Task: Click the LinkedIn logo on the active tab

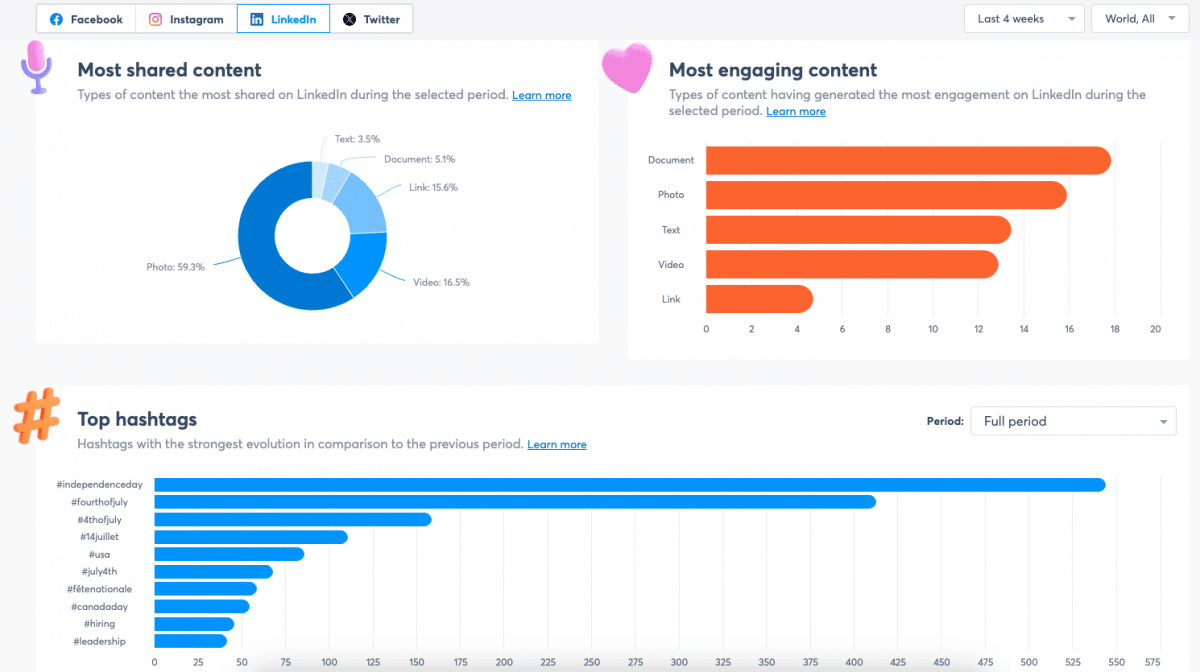Action: (258, 18)
